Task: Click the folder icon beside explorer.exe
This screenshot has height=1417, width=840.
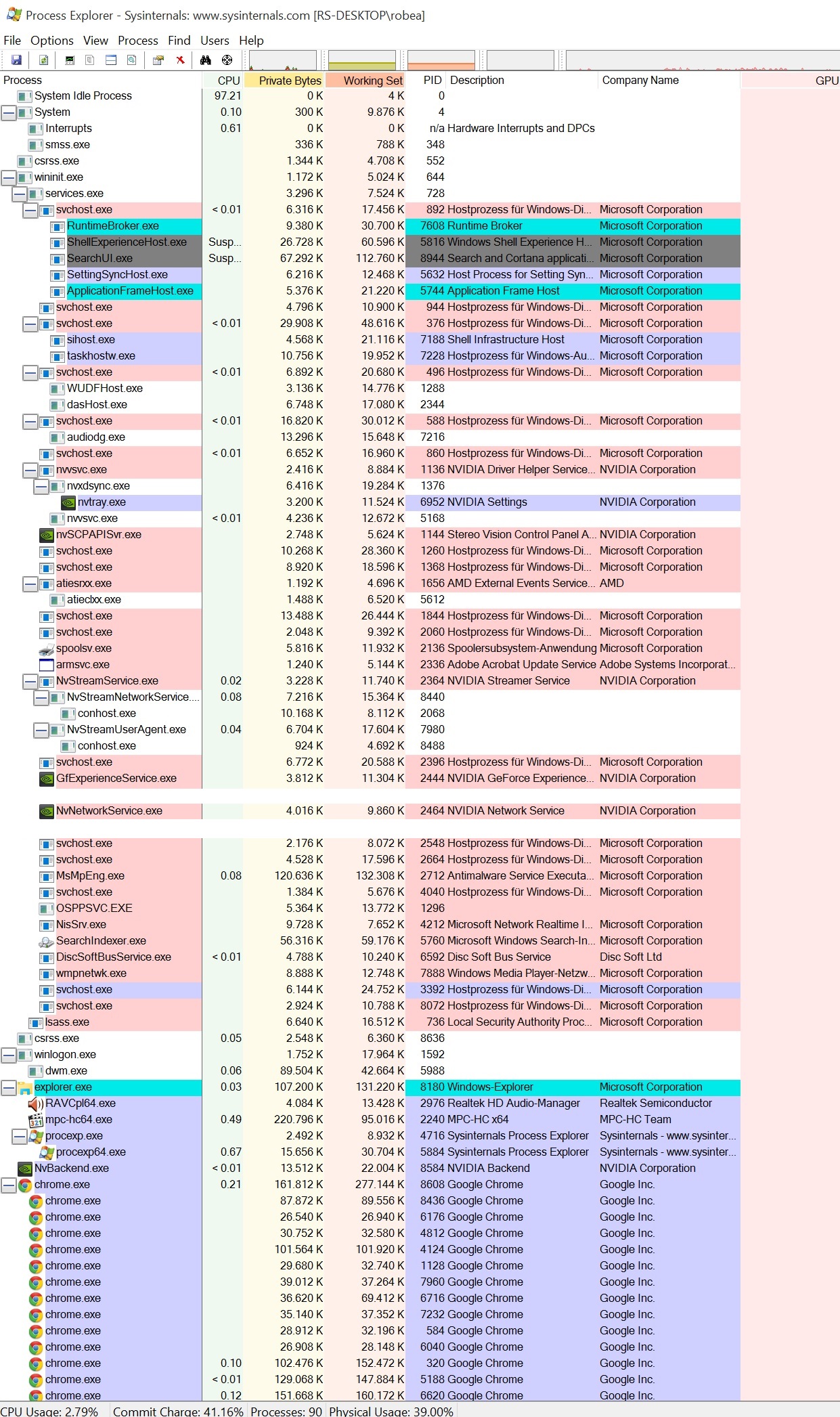Action: click(x=25, y=1087)
